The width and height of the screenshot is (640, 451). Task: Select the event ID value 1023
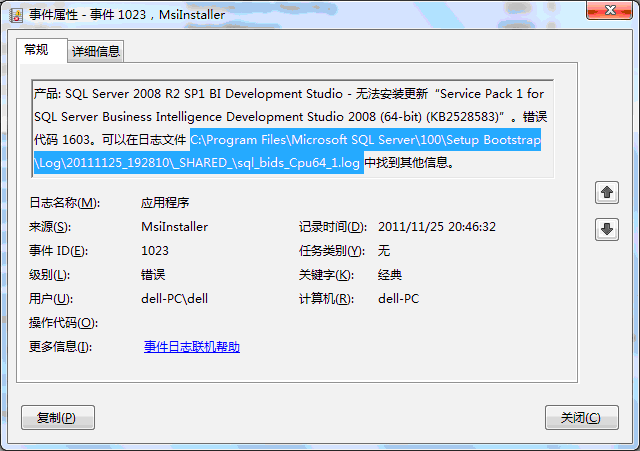(x=155, y=251)
